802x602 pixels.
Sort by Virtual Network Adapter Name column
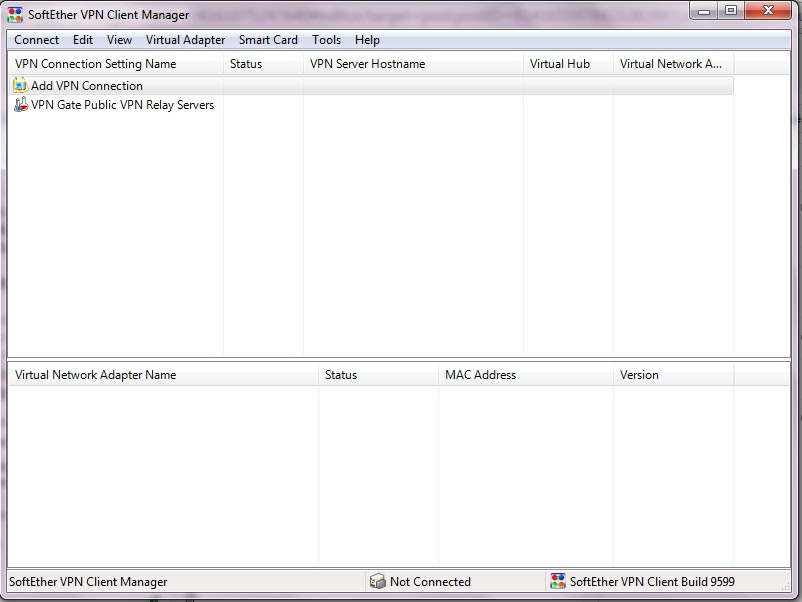(164, 375)
